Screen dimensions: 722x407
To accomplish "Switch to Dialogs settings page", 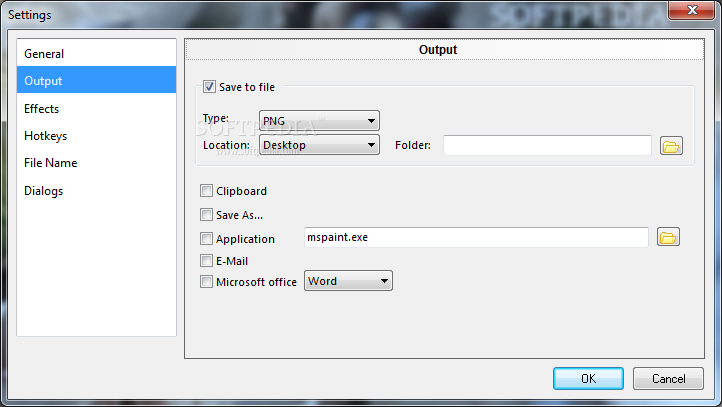I will point(96,191).
